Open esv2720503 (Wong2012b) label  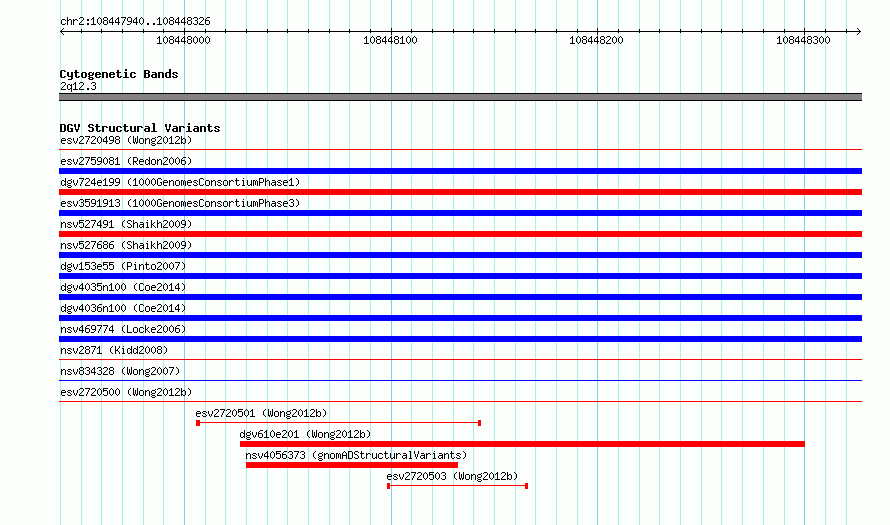point(452,476)
